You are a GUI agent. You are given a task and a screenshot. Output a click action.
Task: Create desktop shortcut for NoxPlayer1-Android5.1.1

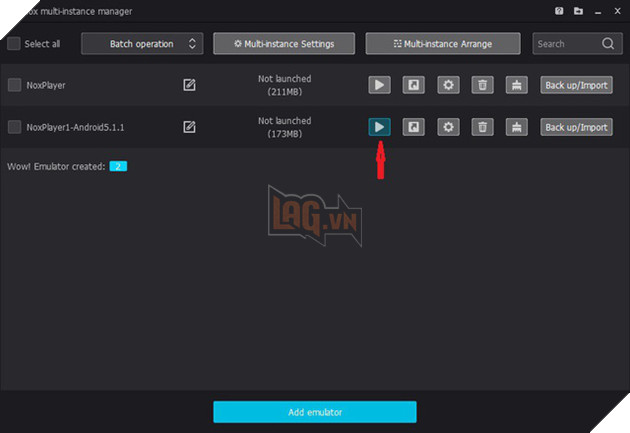[413, 127]
